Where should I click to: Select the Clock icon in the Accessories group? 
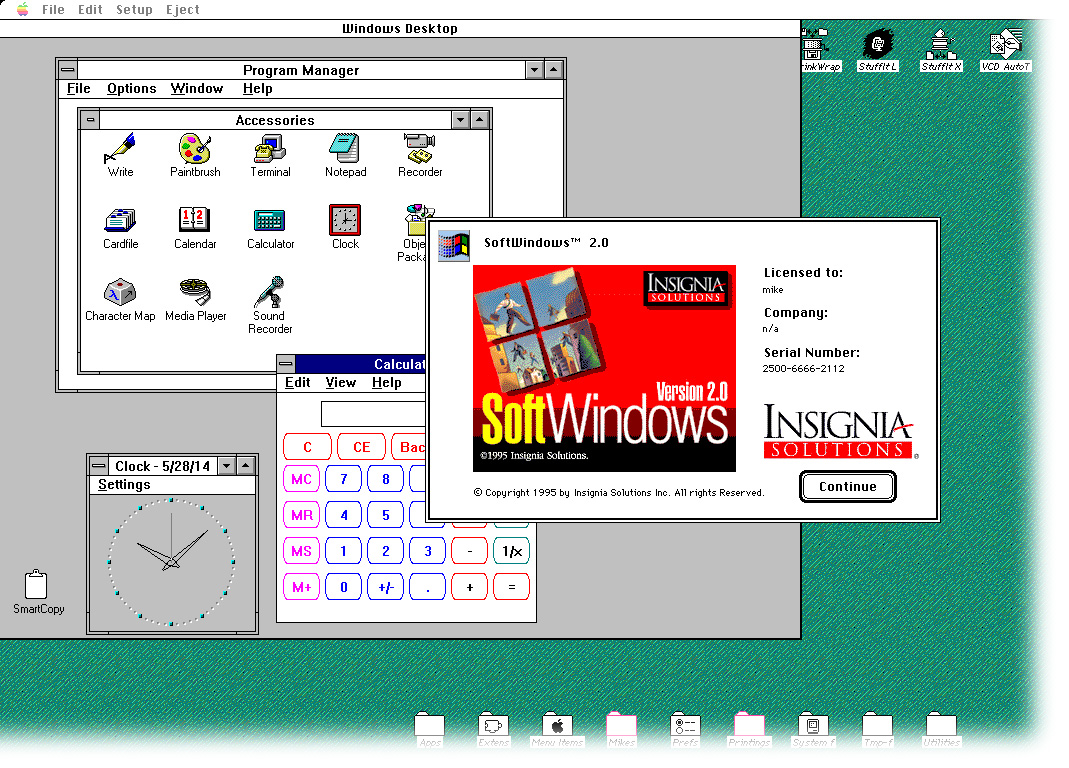pos(345,220)
